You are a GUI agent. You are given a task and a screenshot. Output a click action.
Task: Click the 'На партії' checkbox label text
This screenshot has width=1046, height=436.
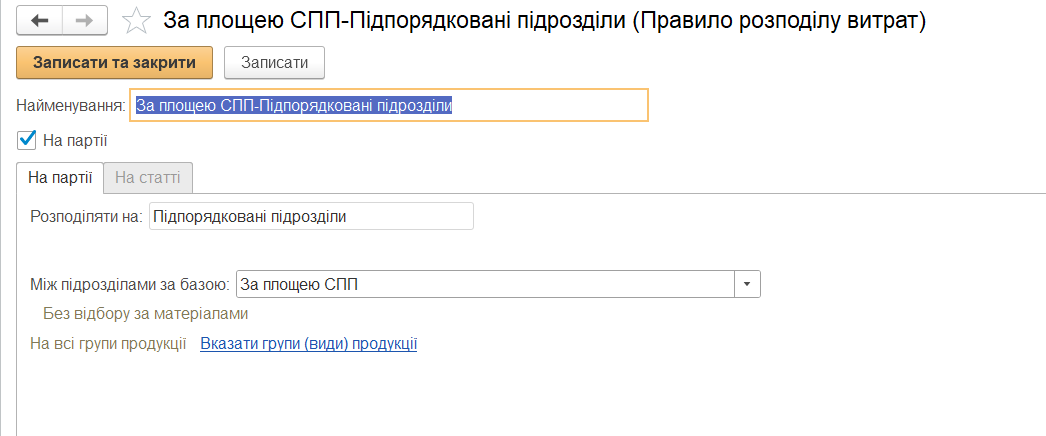tap(75, 140)
